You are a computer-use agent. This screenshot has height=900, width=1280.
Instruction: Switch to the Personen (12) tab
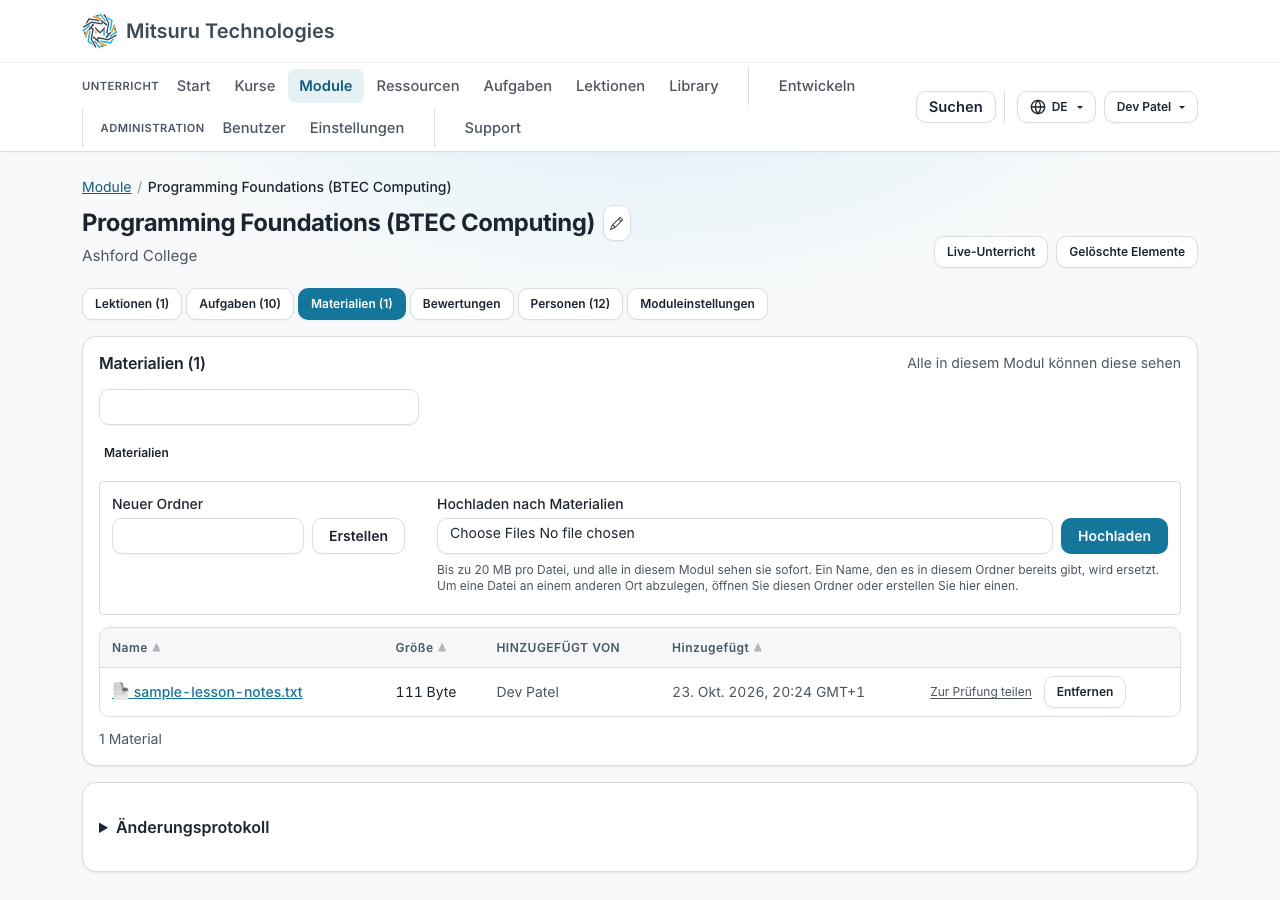click(570, 304)
